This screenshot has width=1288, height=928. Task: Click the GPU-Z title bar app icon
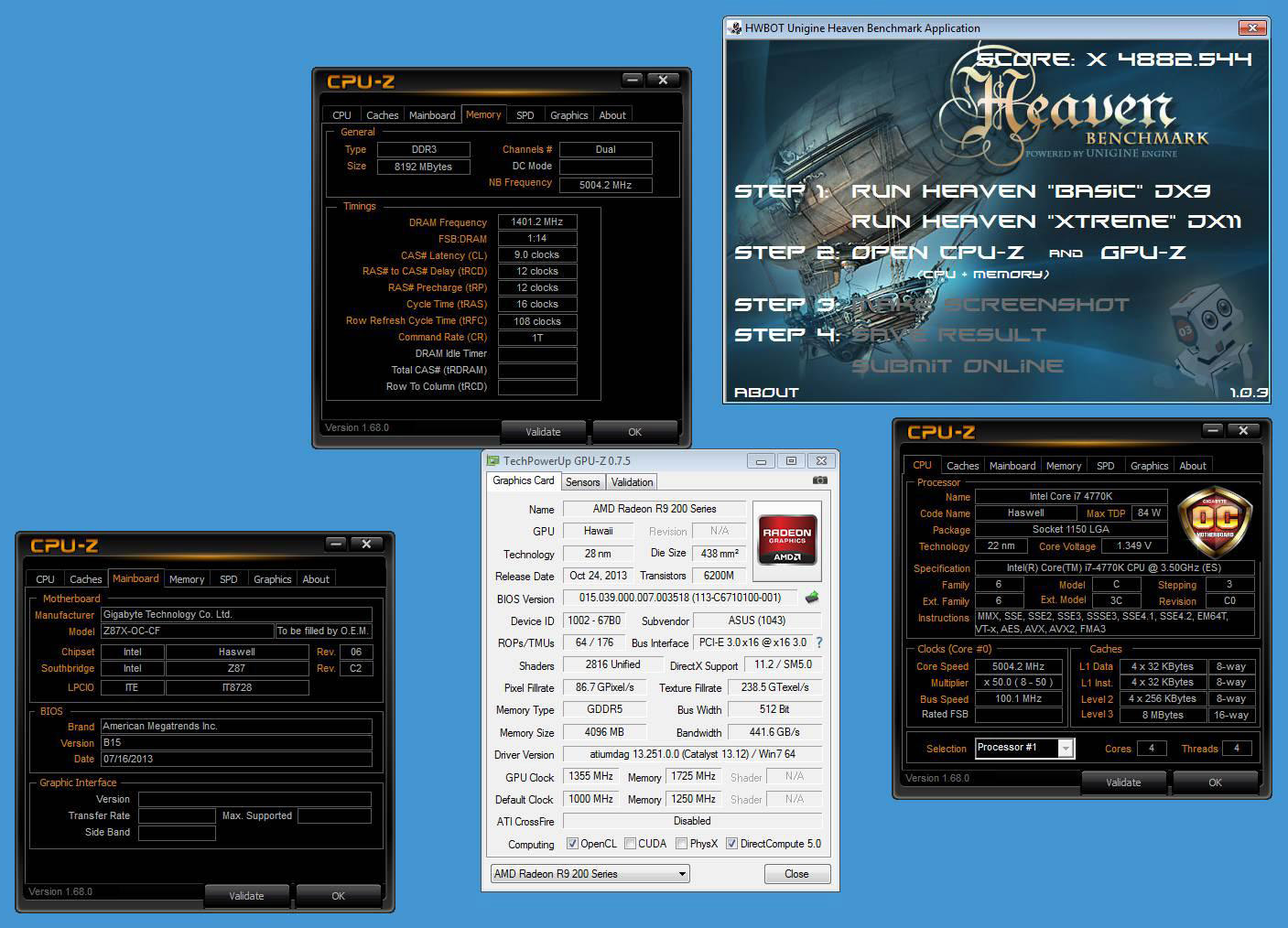pyautogui.click(x=493, y=461)
